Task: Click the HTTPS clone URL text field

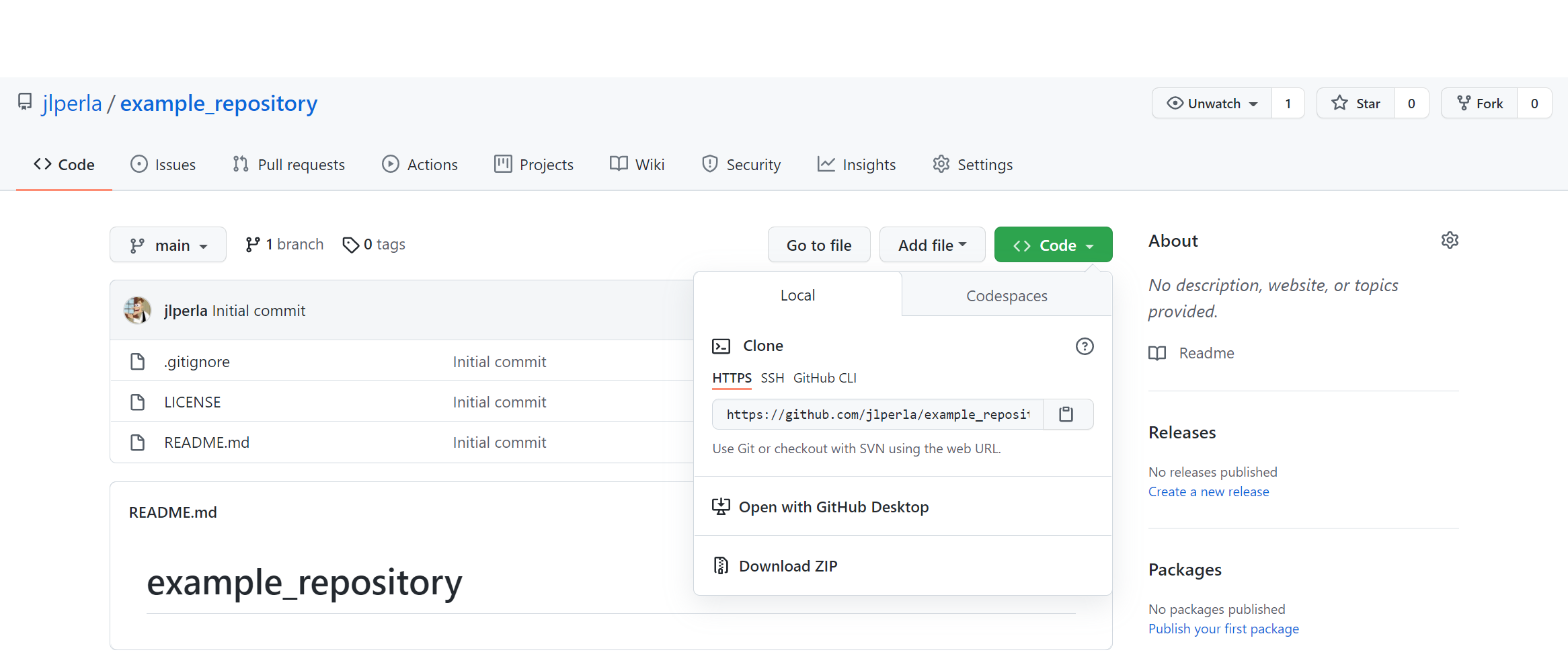Action: pos(877,415)
